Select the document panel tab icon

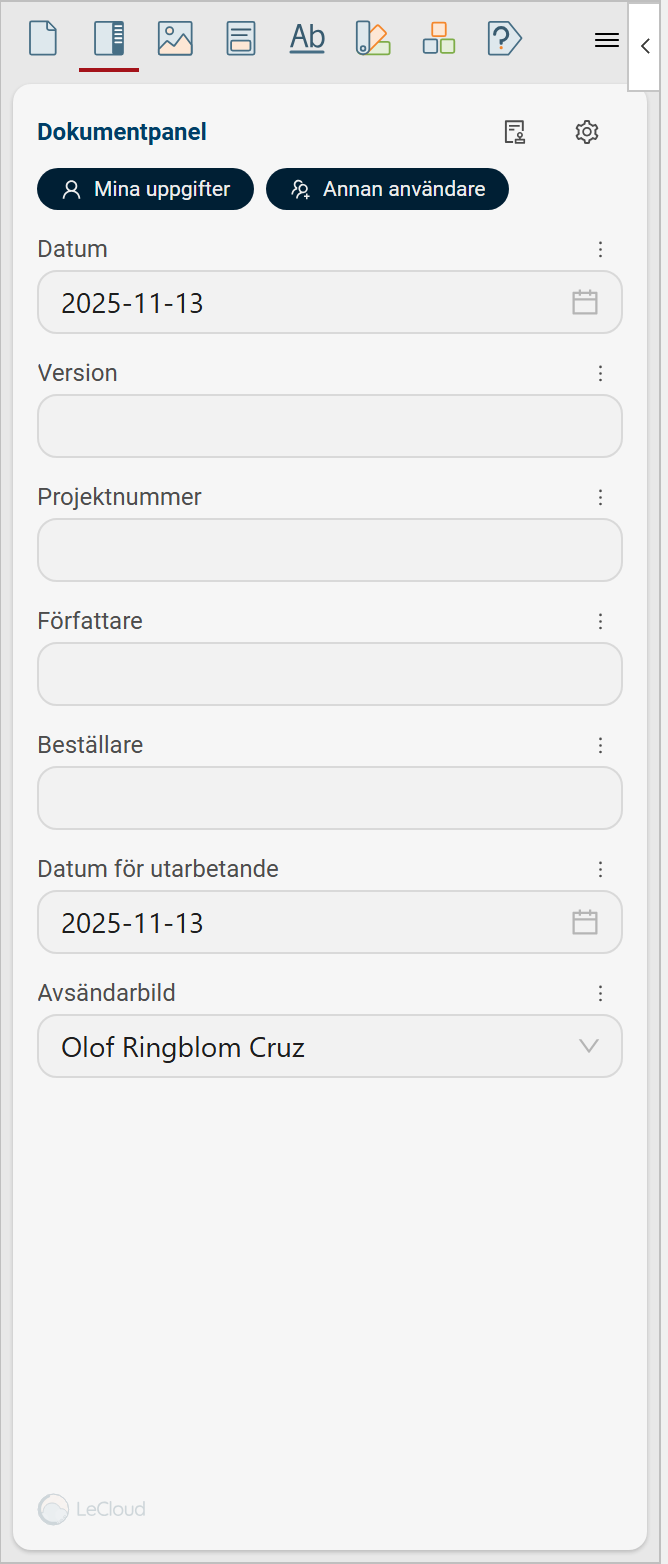pos(109,39)
